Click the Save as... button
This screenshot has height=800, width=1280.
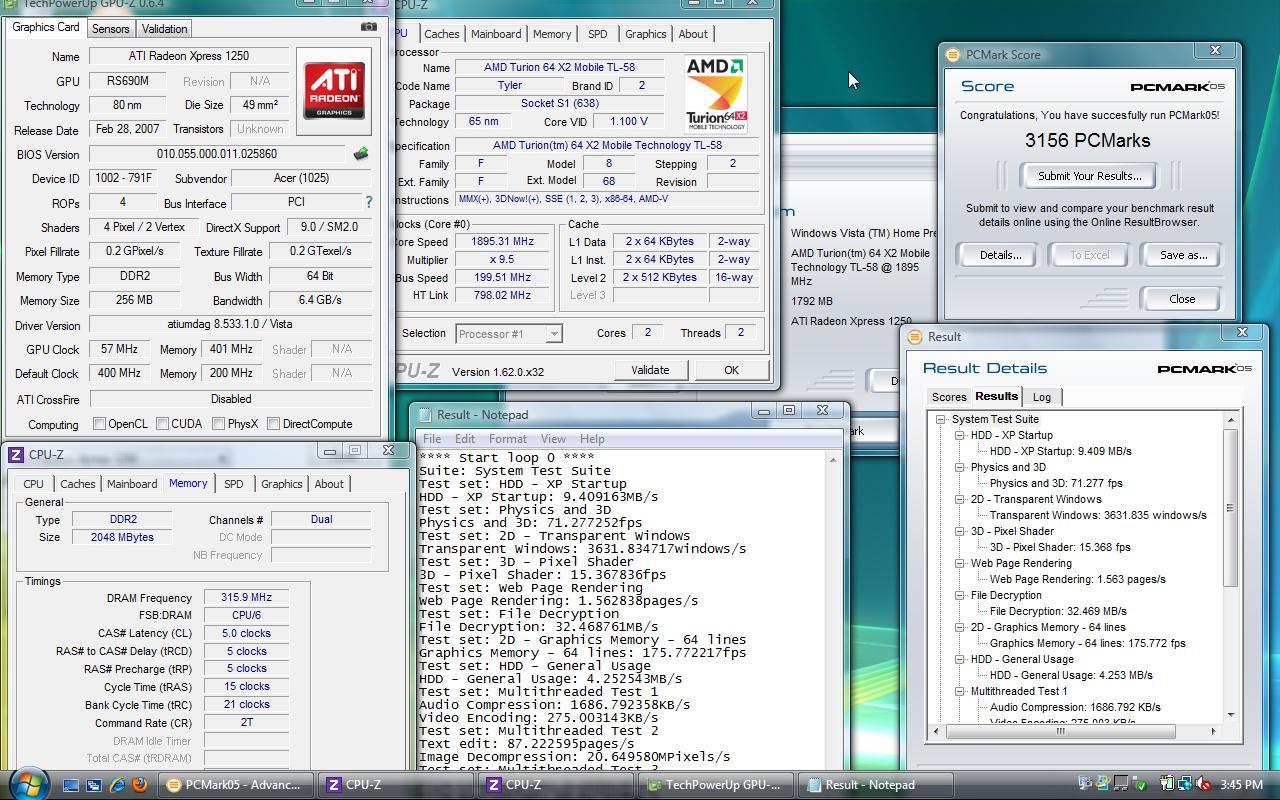coord(1183,255)
